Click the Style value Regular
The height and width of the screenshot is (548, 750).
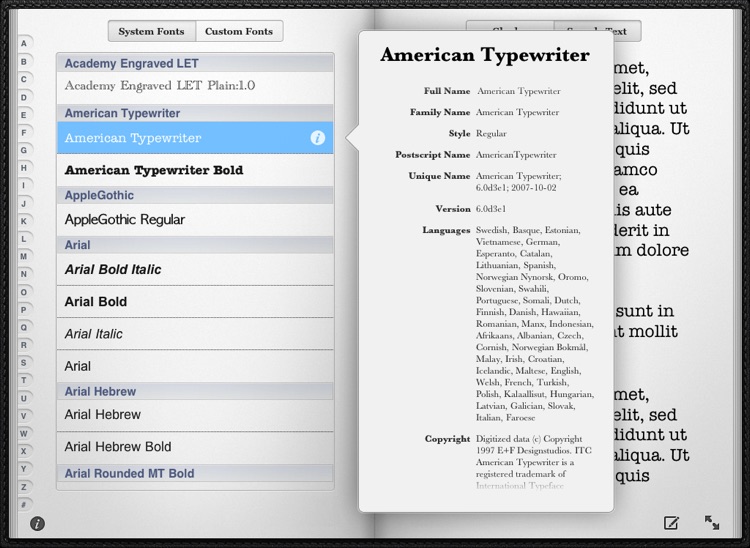[491, 134]
